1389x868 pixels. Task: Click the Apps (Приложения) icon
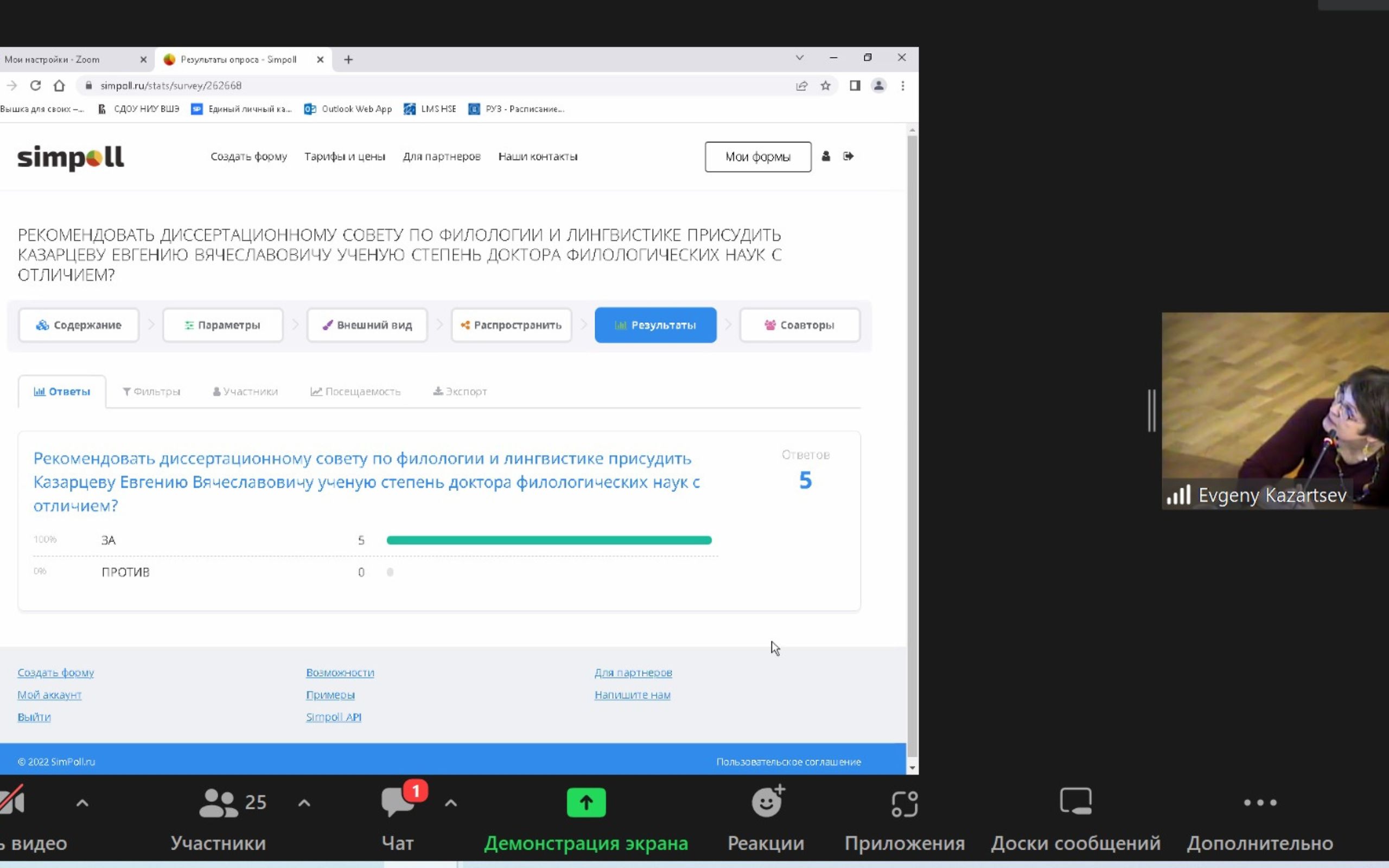pyautogui.click(x=904, y=803)
